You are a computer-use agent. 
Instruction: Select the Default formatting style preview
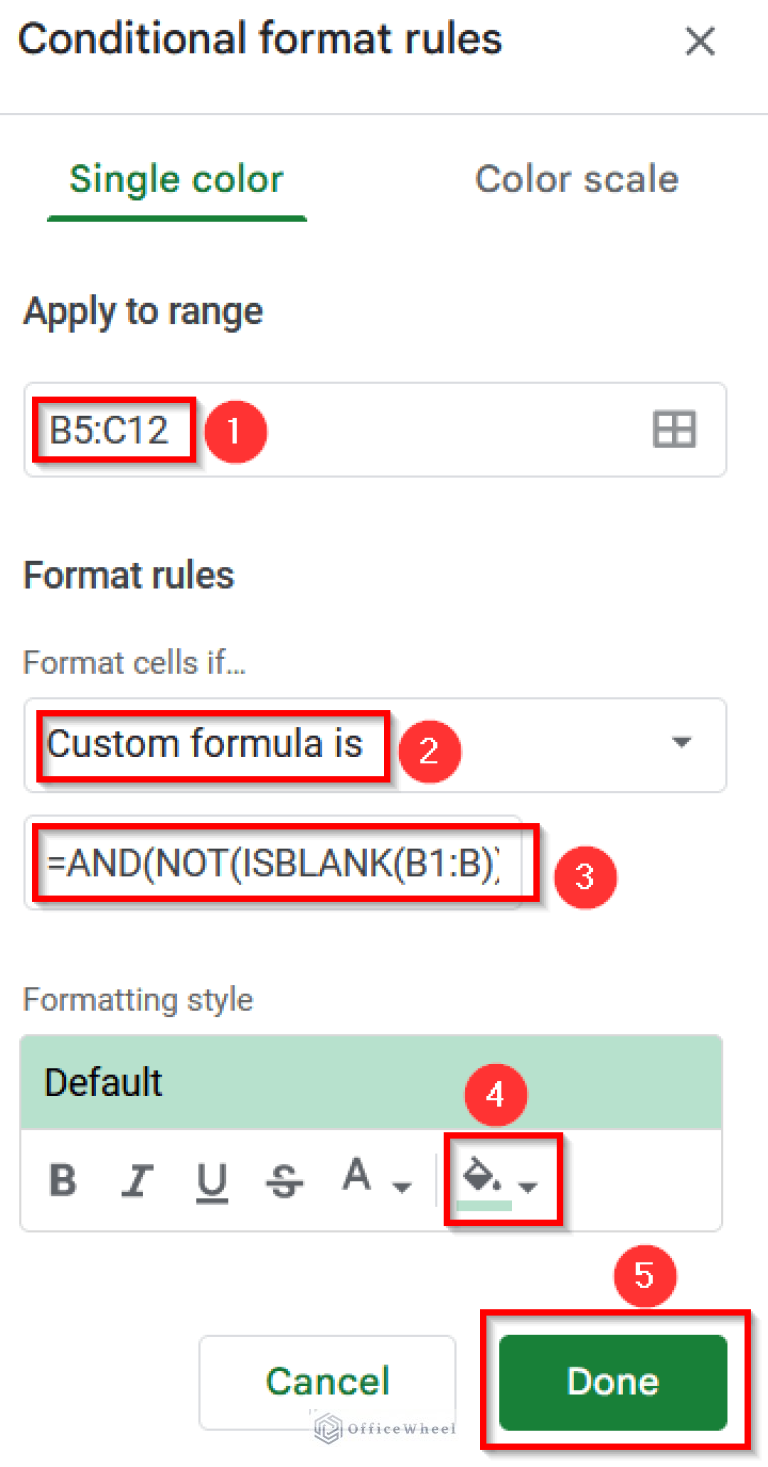coord(370,1083)
